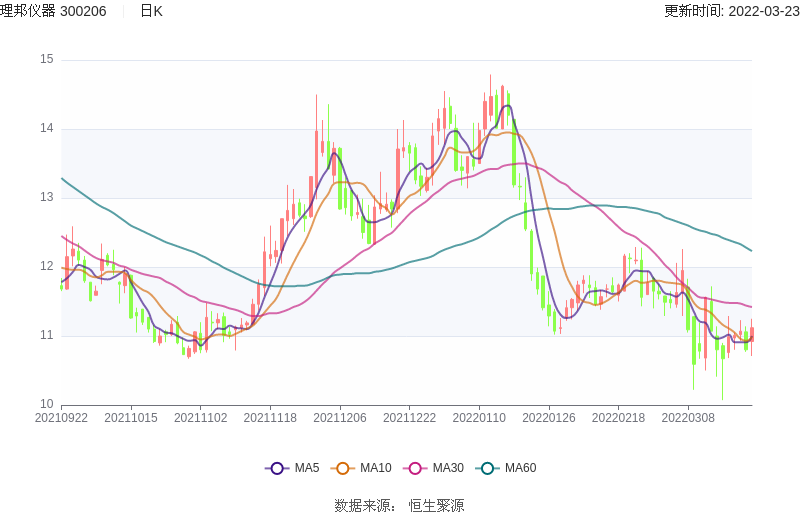Toggle the MA60 series via its text label
This screenshot has width=800, height=517.
pos(520,468)
